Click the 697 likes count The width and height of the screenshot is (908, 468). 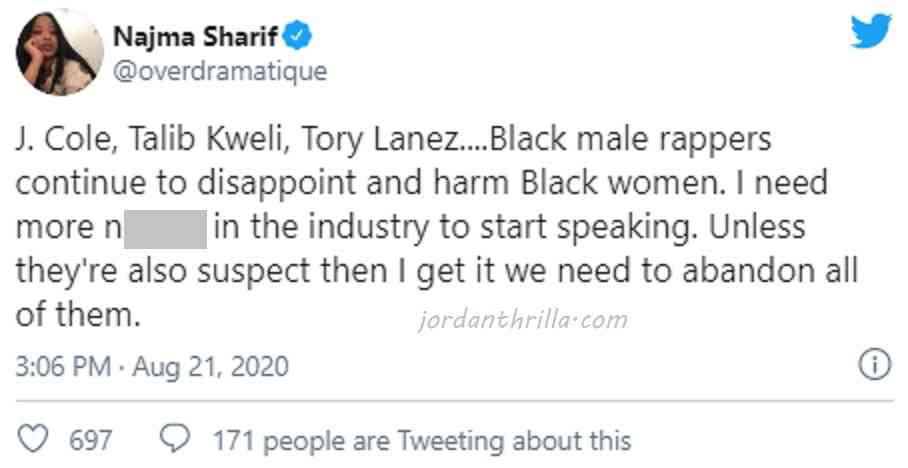point(90,440)
